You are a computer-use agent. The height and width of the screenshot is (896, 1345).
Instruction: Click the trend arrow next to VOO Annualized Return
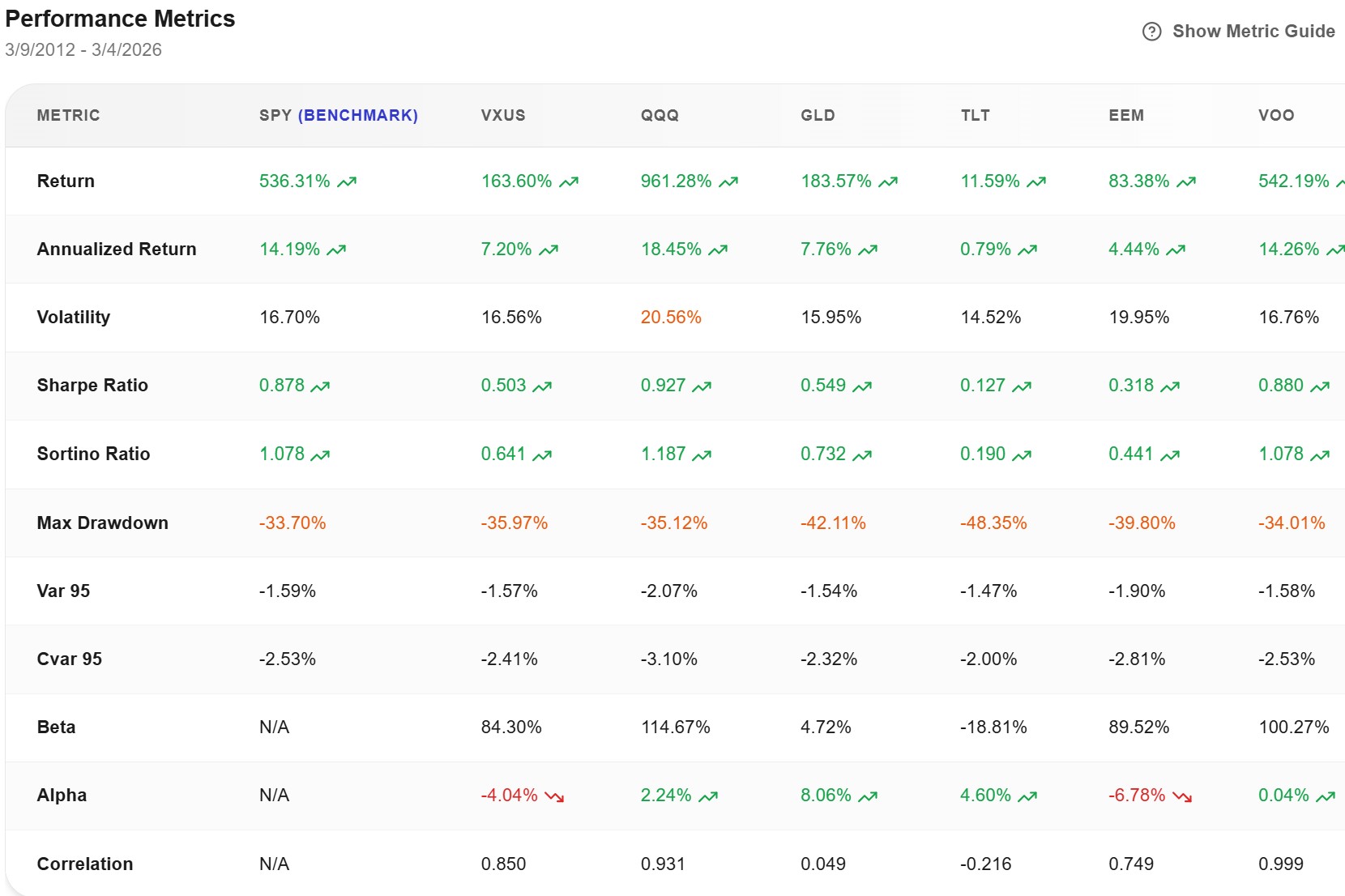tap(1338, 250)
